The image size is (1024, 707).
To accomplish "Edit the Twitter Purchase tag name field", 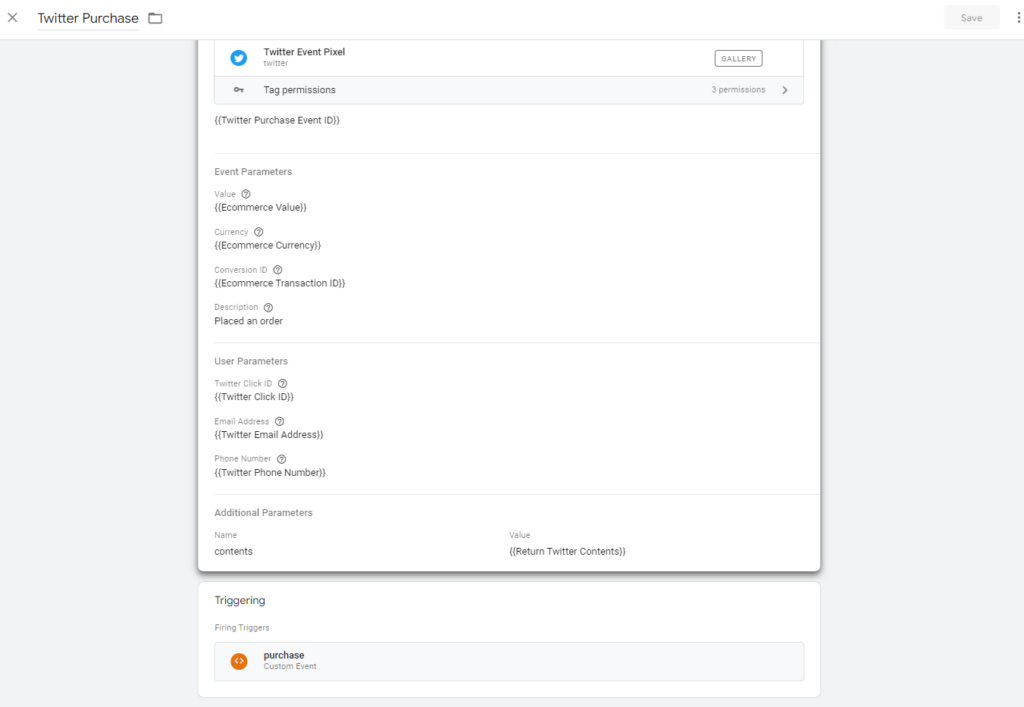I will (x=88, y=18).
